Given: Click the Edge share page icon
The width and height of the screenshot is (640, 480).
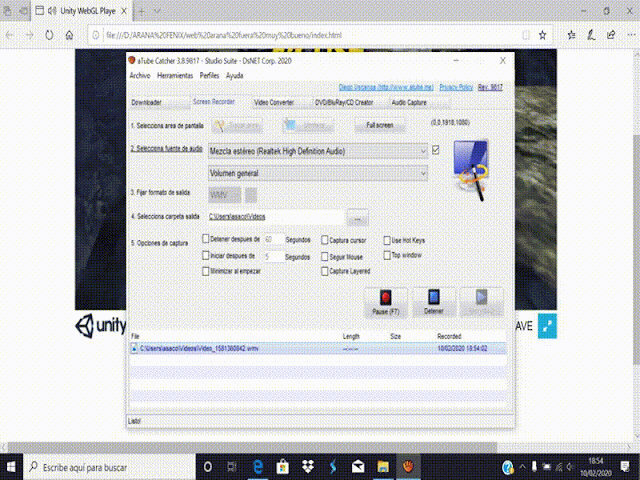Looking at the screenshot, I should point(611,35).
